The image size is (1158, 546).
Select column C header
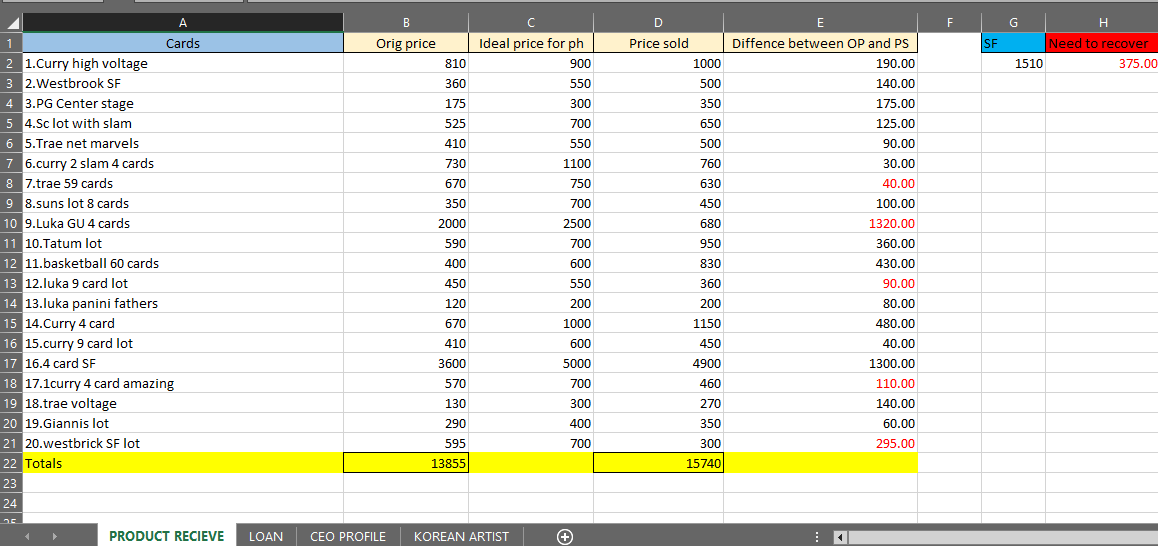point(531,23)
